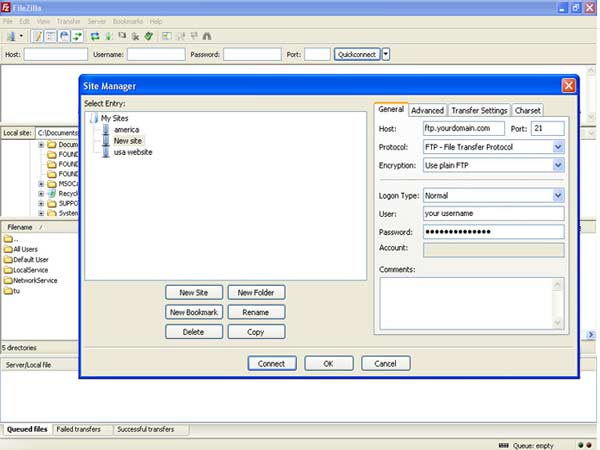The width and height of the screenshot is (600, 450).
Task: Open the Site Manager toolbar icon
Action: (11, 36)
